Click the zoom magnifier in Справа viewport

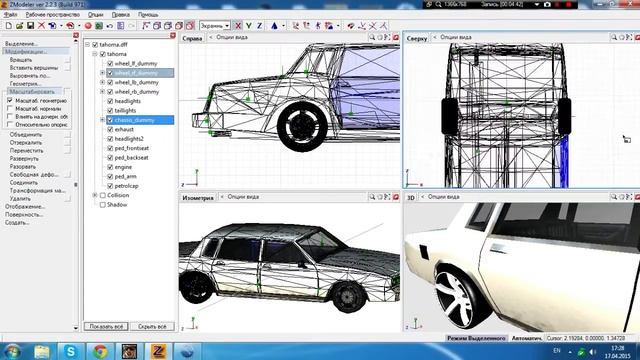click(x=372, y=37)
